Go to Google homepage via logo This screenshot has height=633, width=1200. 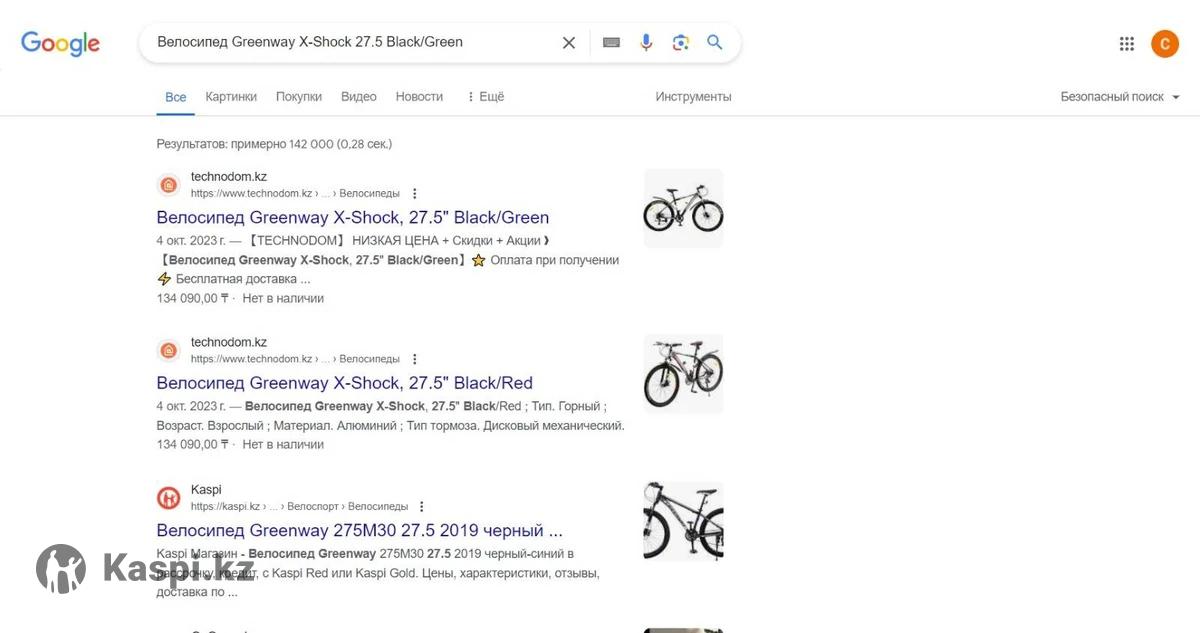(x=60, y=43)
